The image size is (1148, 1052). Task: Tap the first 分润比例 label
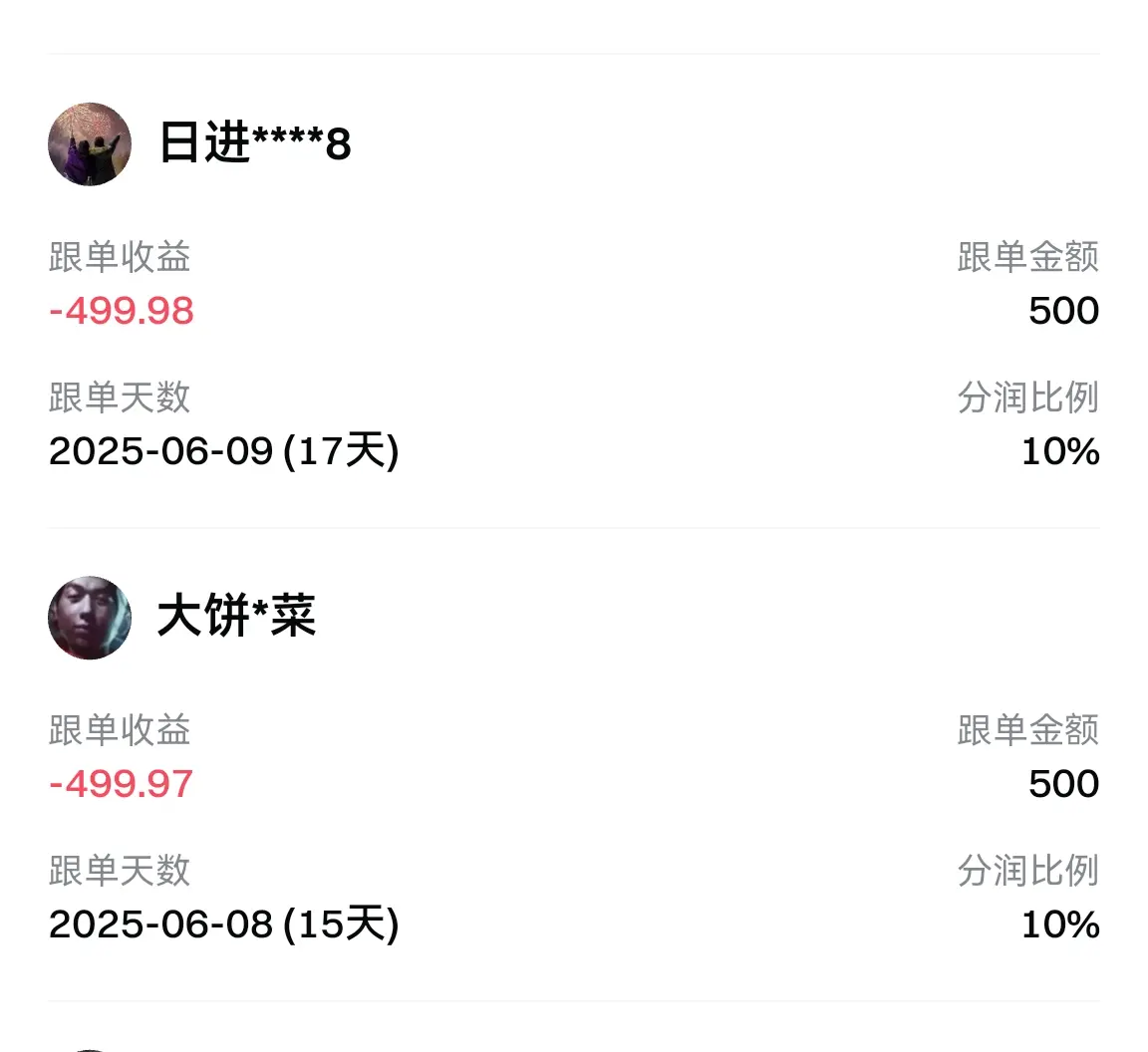1028,397
